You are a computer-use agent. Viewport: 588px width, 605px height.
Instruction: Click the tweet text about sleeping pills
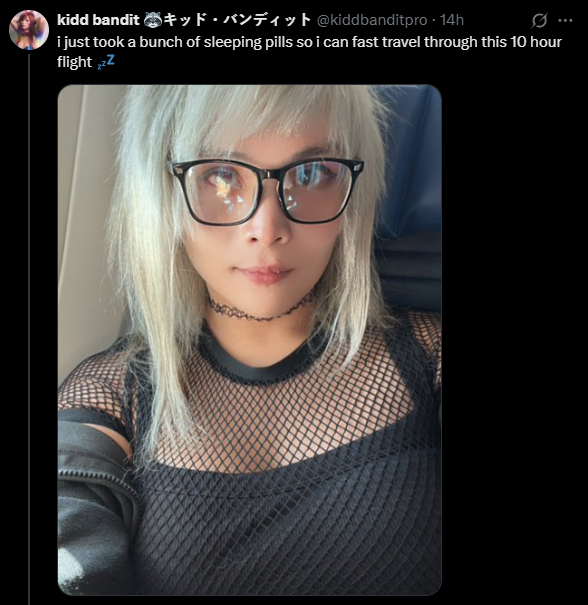coord(309,52)
